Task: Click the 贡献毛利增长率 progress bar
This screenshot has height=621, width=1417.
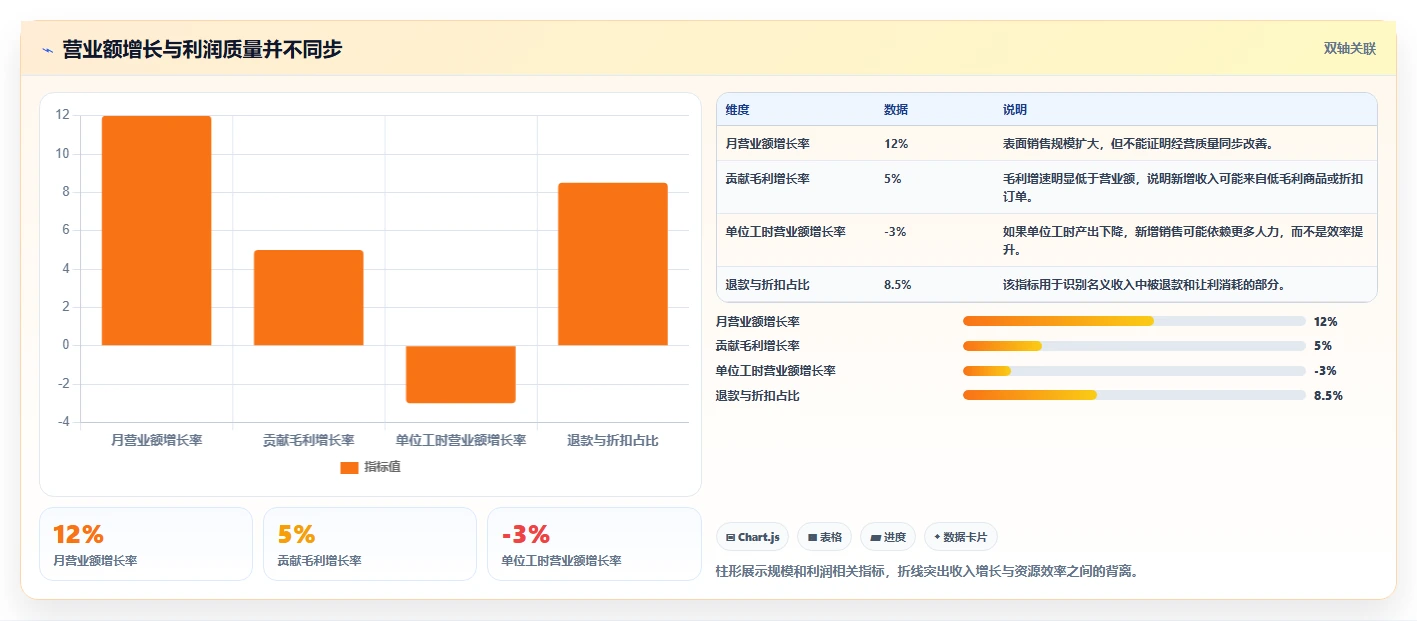Action: tap(1134, 346)
